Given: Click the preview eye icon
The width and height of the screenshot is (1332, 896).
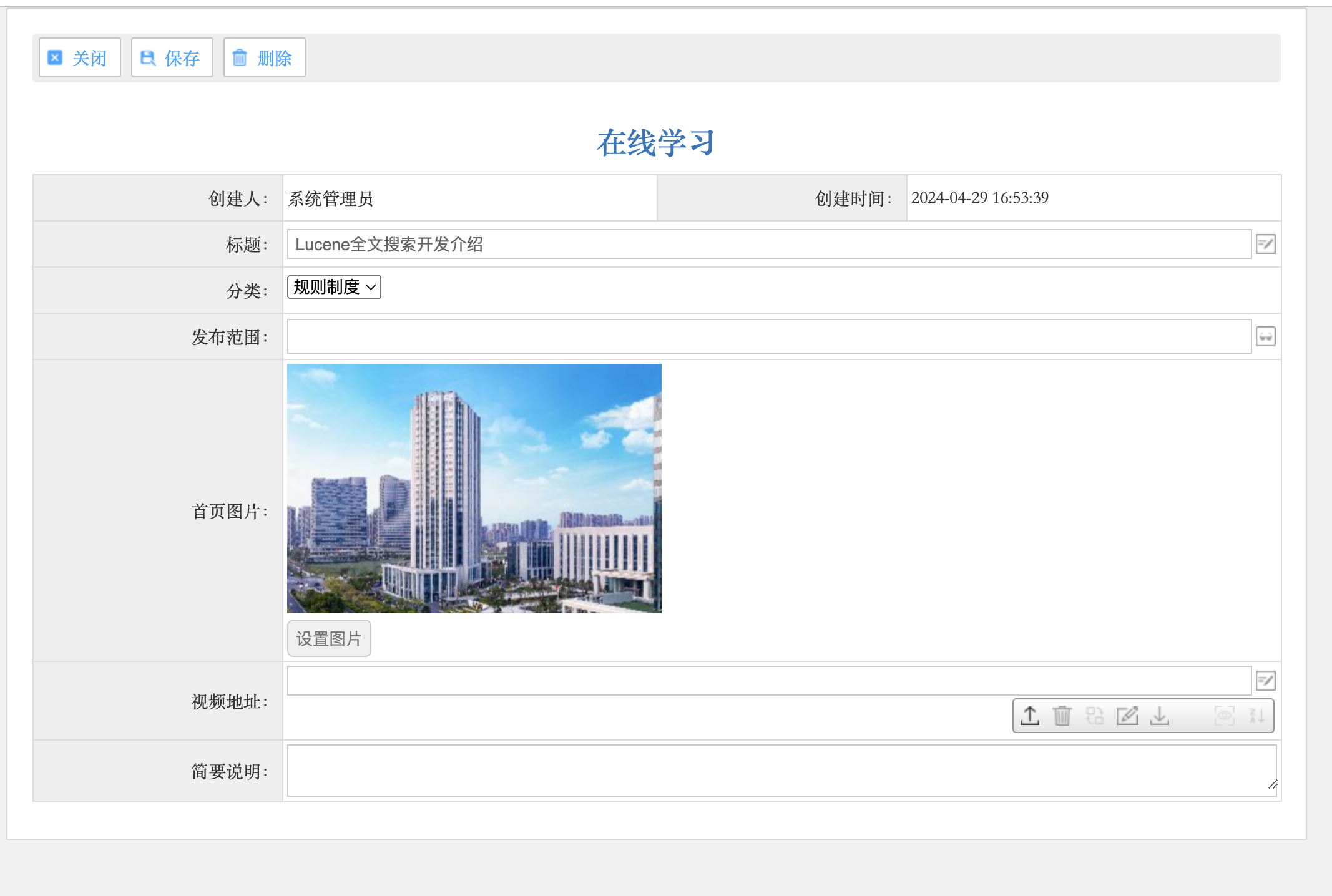Looking at the screenshot, I should click(1225, 716).
